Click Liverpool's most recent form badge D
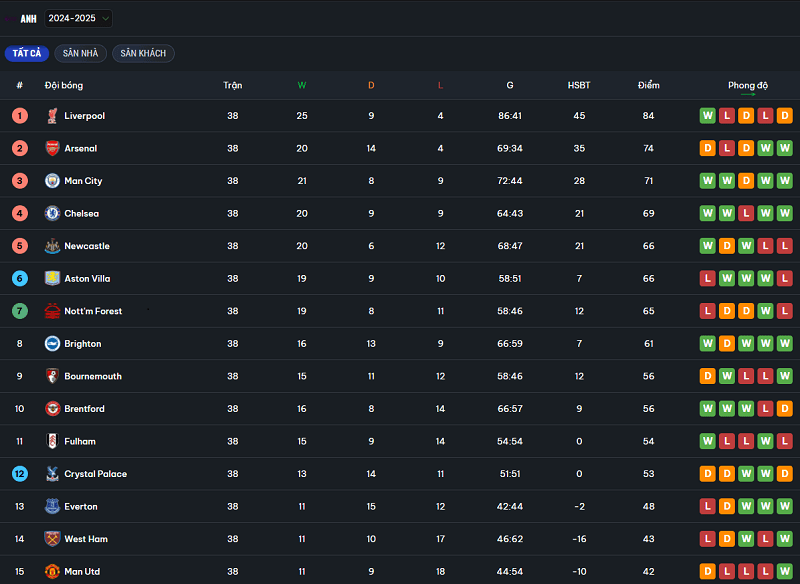This screenshot has width=800, height=584. (x=784, y=116)
